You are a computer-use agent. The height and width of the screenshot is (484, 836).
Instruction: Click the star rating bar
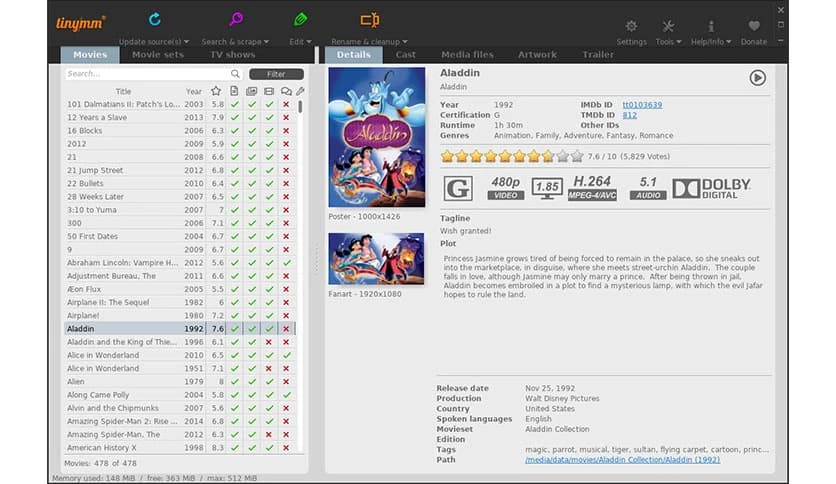[x=512, y=156]
